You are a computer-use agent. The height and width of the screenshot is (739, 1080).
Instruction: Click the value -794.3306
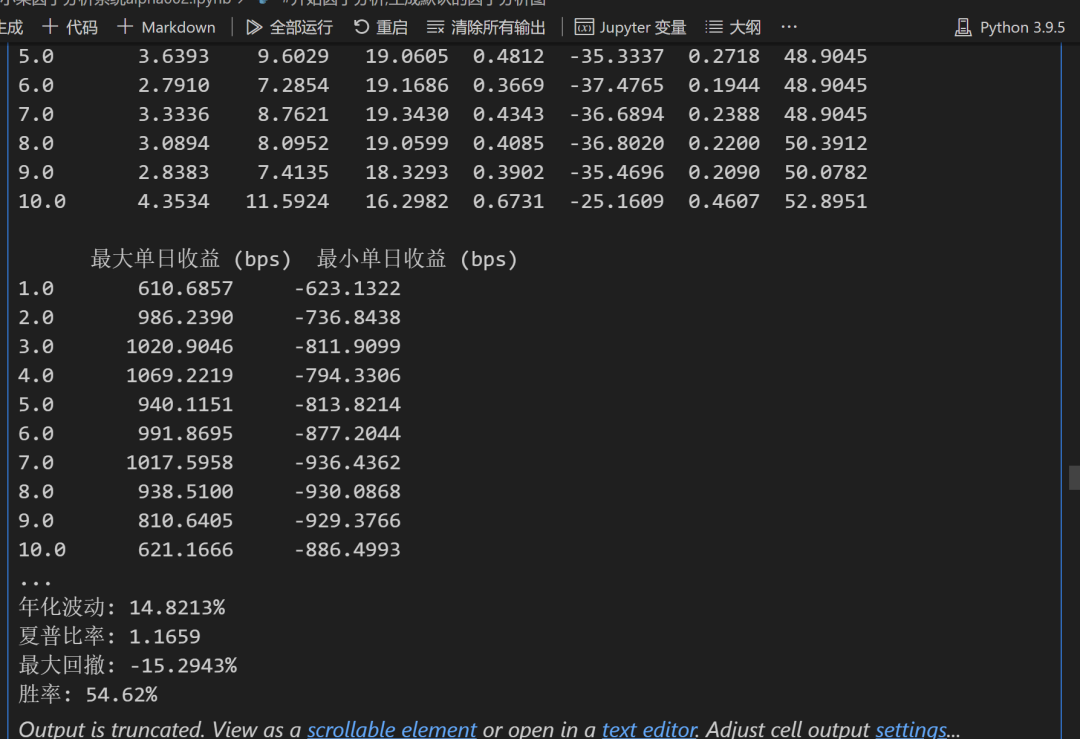coord(347,375)
